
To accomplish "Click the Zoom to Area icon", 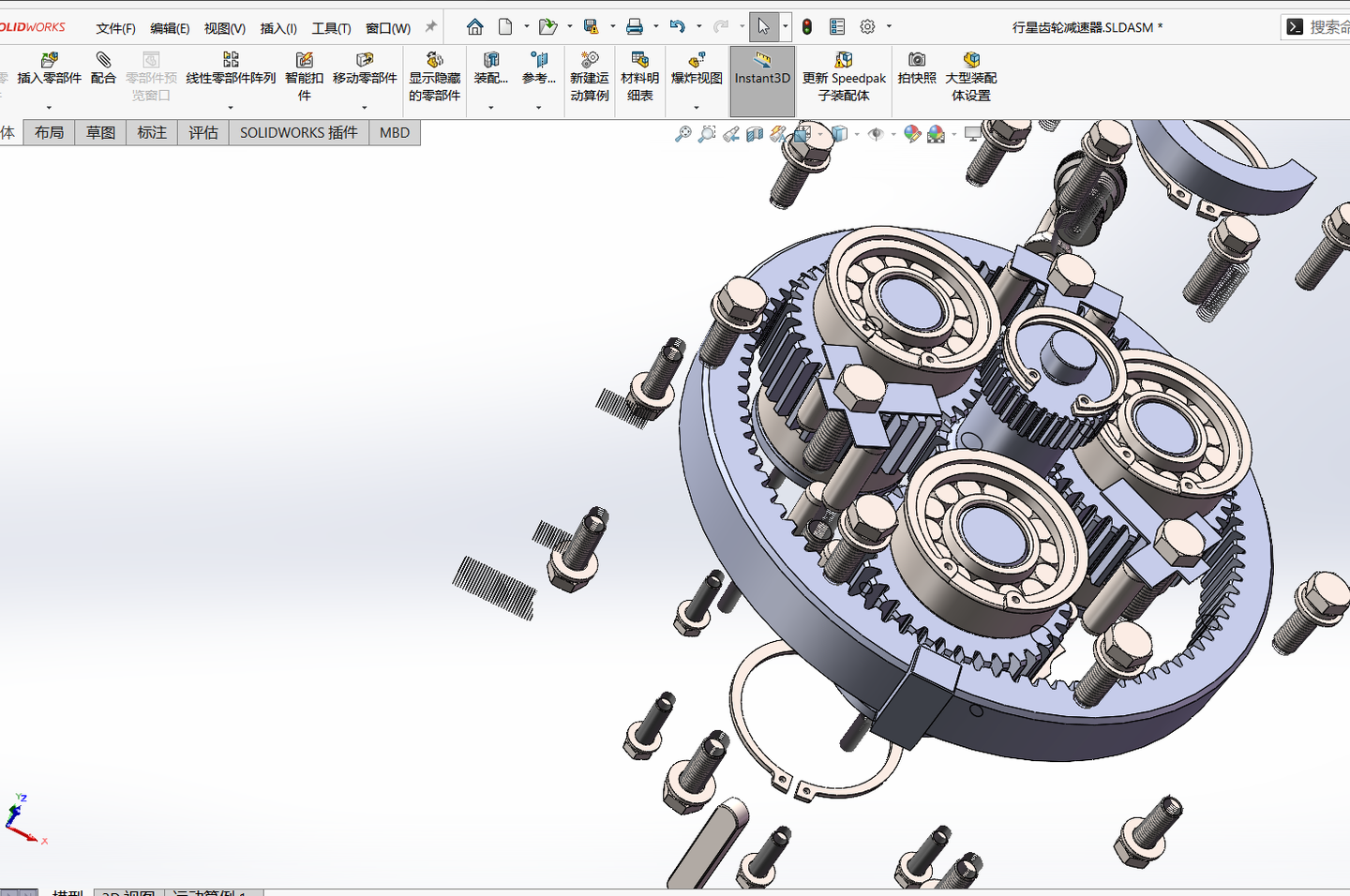I will (x=707, y=134).
